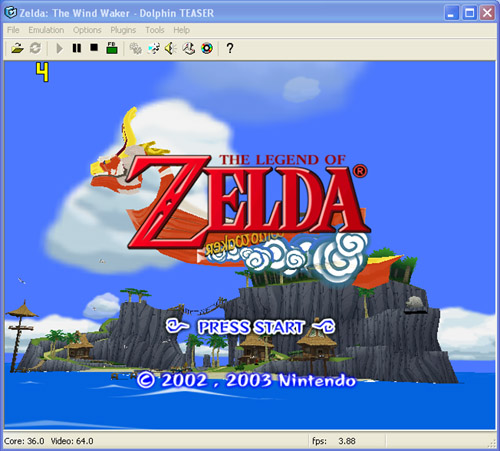500x451 pixels.
Task: Click the Open file folder icon
Action: pos(17,48)
